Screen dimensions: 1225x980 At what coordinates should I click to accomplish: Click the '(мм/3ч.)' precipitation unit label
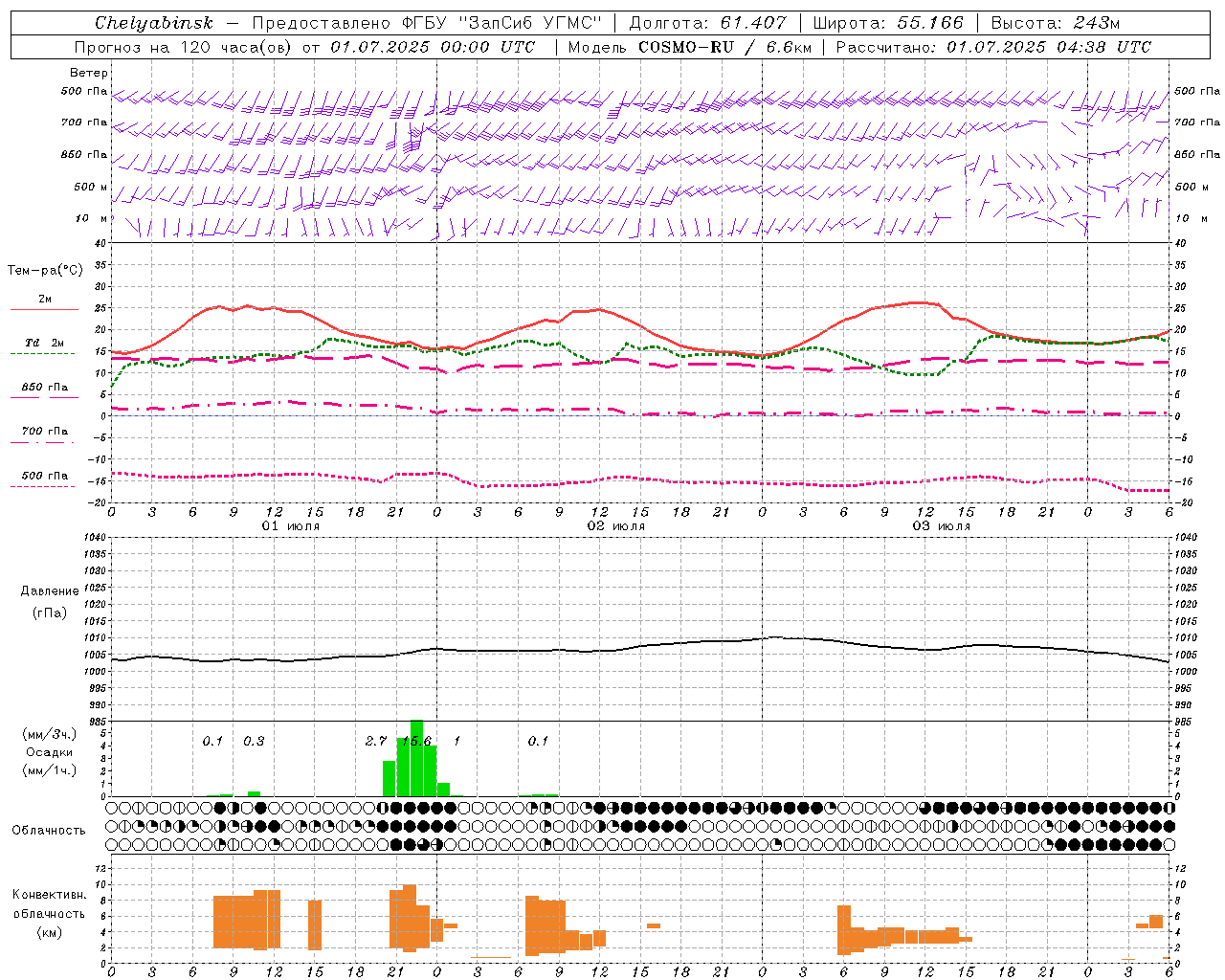(x=49, y=734)
